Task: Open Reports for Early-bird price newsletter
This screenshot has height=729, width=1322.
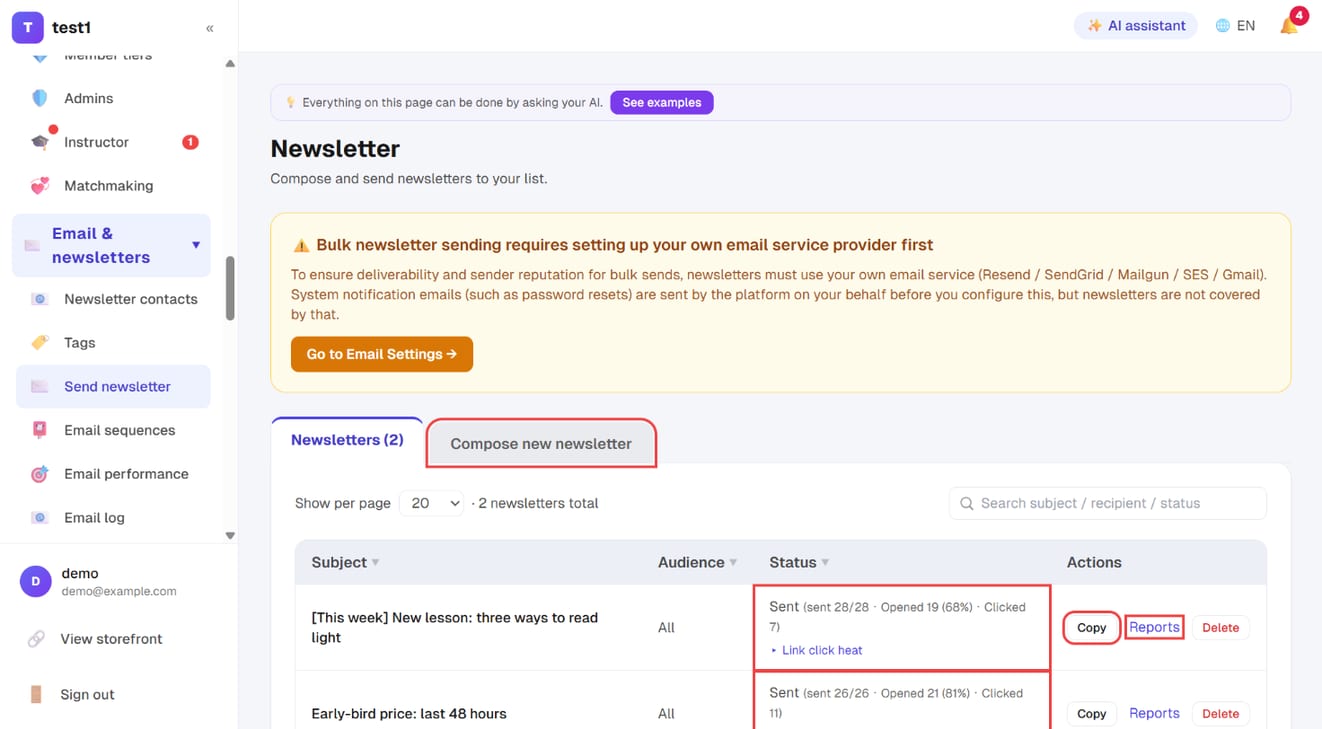Action: (x=1154, y=713)
